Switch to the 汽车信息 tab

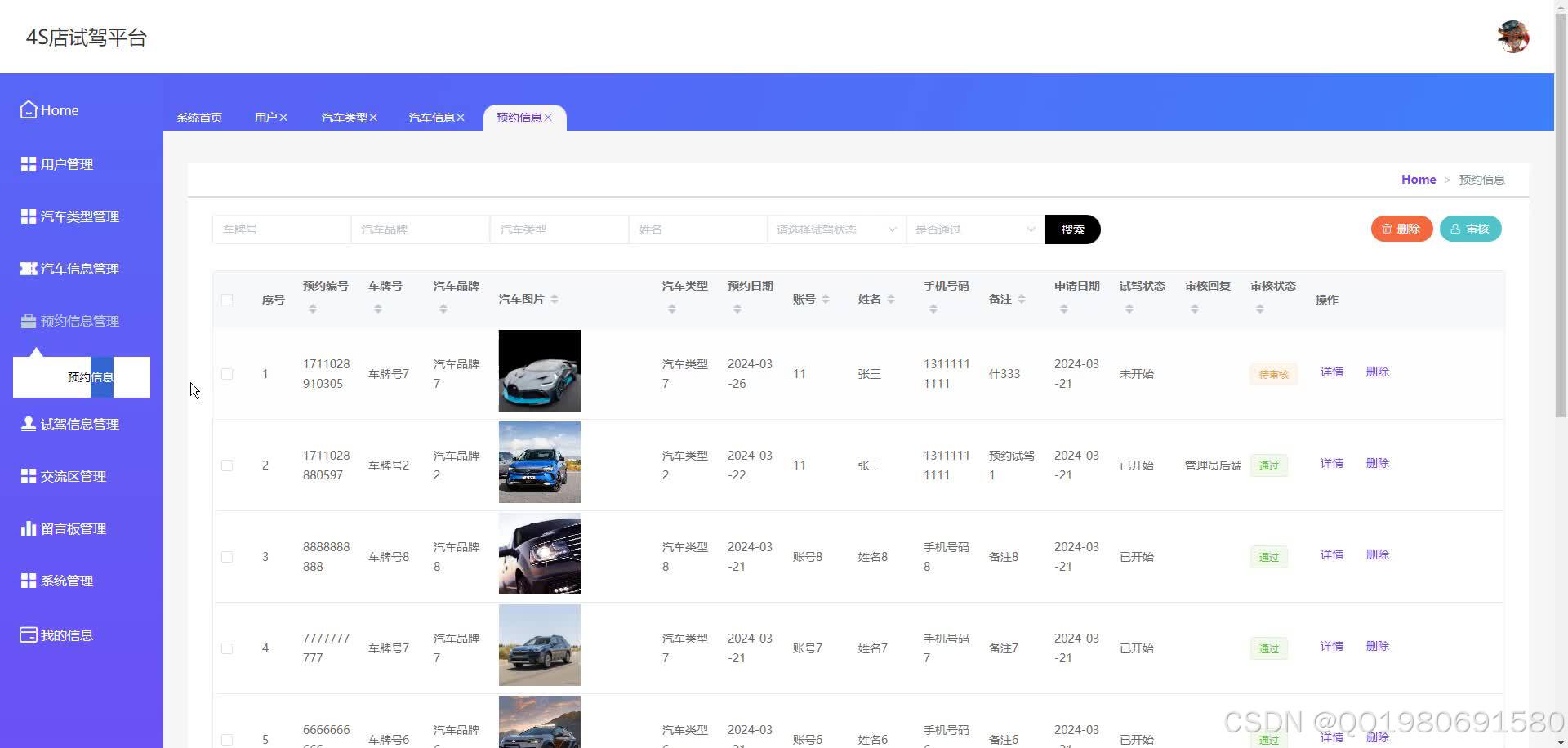tap(431, 118)
